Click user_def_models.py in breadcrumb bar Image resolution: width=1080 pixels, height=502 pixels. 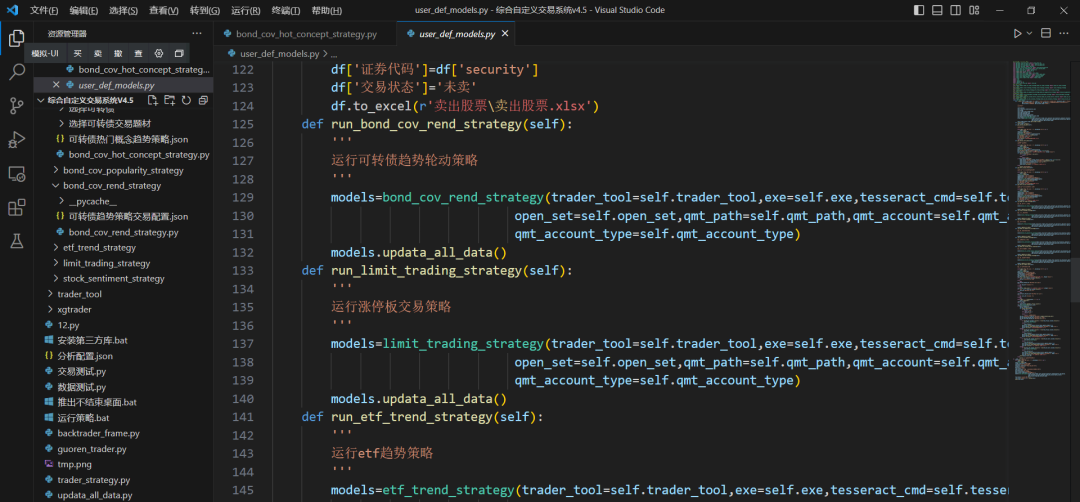280,53
